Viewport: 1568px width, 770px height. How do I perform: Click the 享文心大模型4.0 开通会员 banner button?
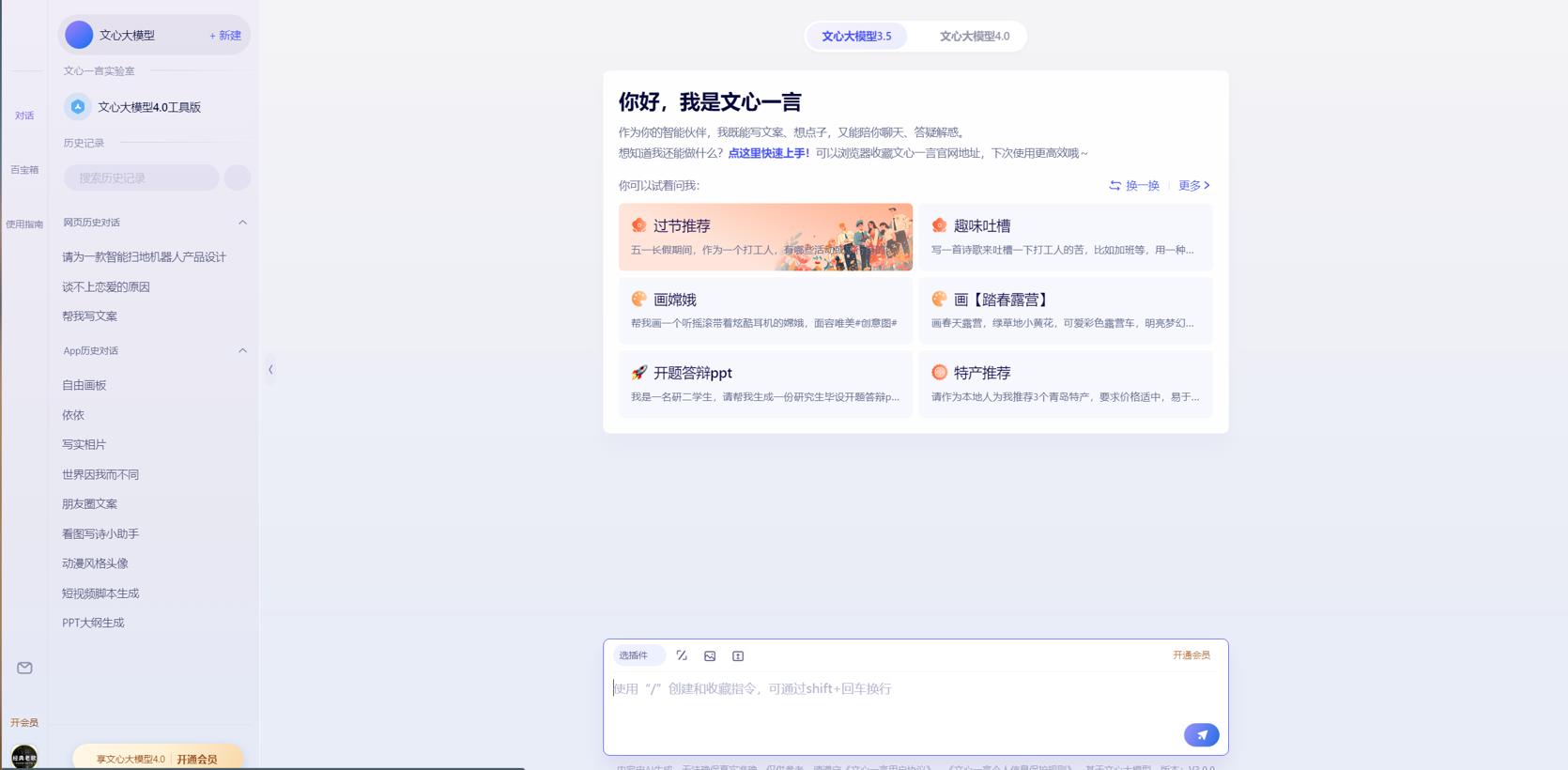coord(158,759)
